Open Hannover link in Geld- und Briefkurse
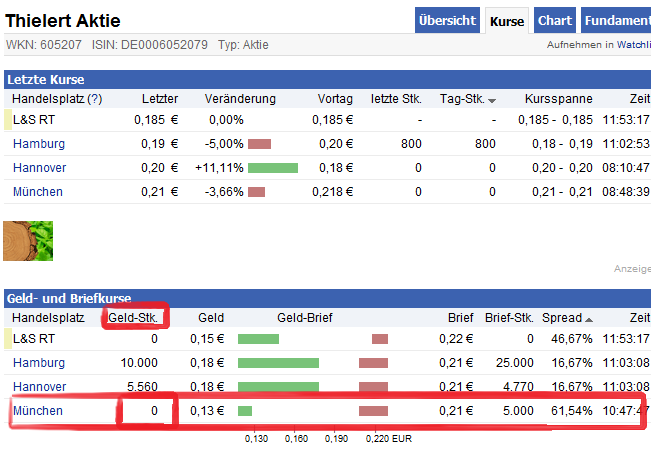 pos(39,386)
